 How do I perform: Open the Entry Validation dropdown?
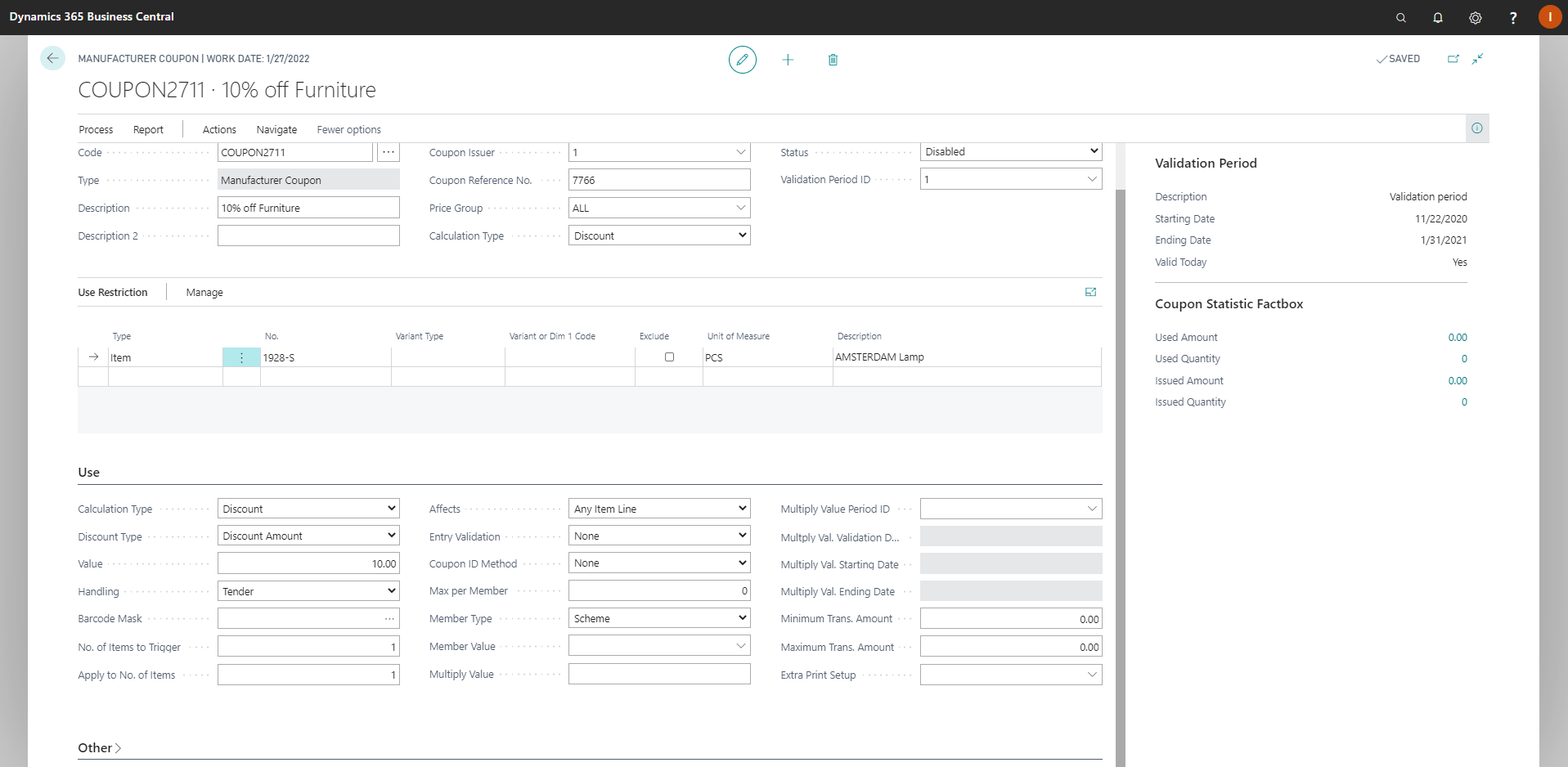coord(659,536)
